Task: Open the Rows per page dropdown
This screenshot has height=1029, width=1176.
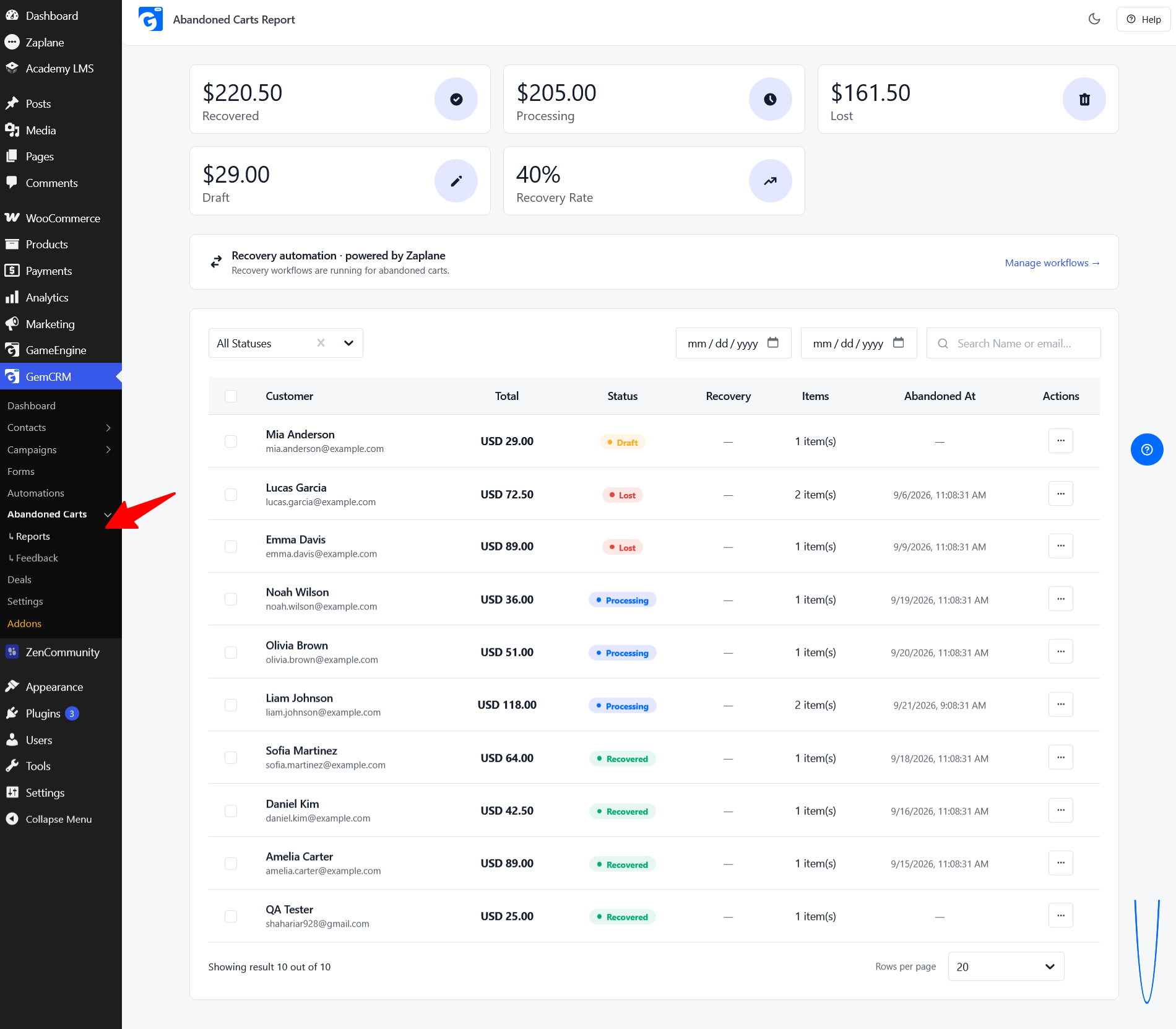Action: pyautogui.click(x=1006, y=966)
